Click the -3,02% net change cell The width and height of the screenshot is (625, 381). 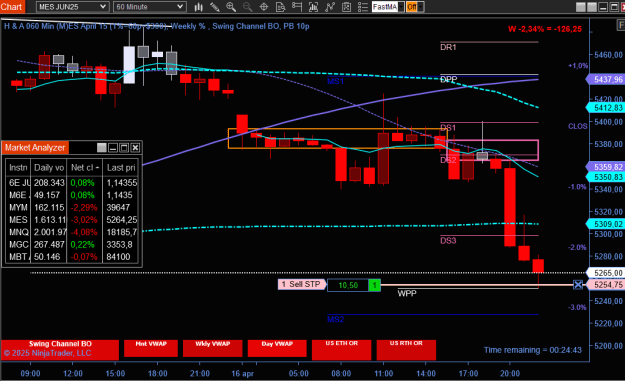point(84,220)
